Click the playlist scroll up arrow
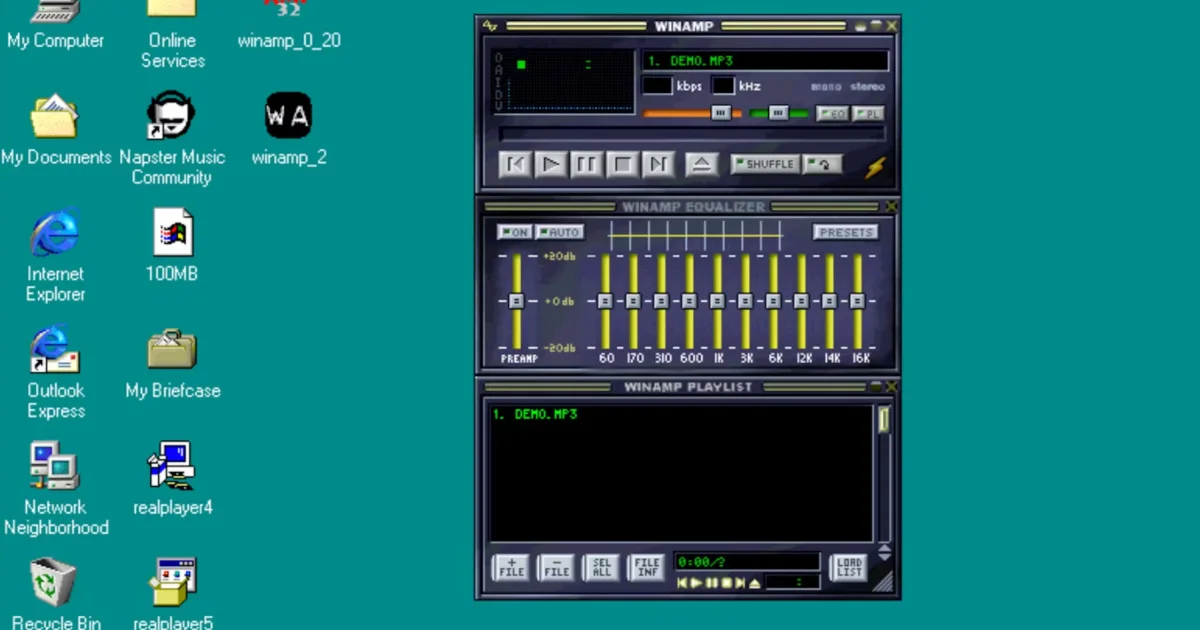 (x=884, y=547)
